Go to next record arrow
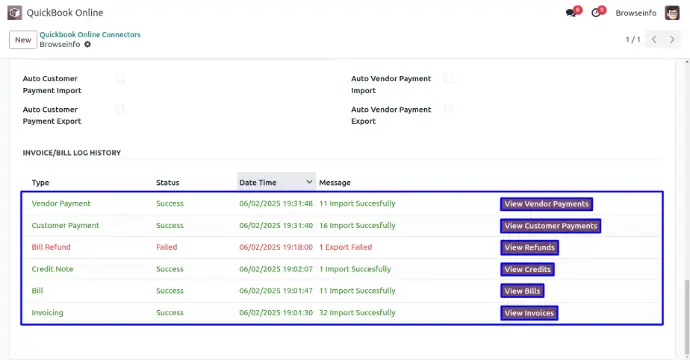The image size is (690, 360). 672,40
